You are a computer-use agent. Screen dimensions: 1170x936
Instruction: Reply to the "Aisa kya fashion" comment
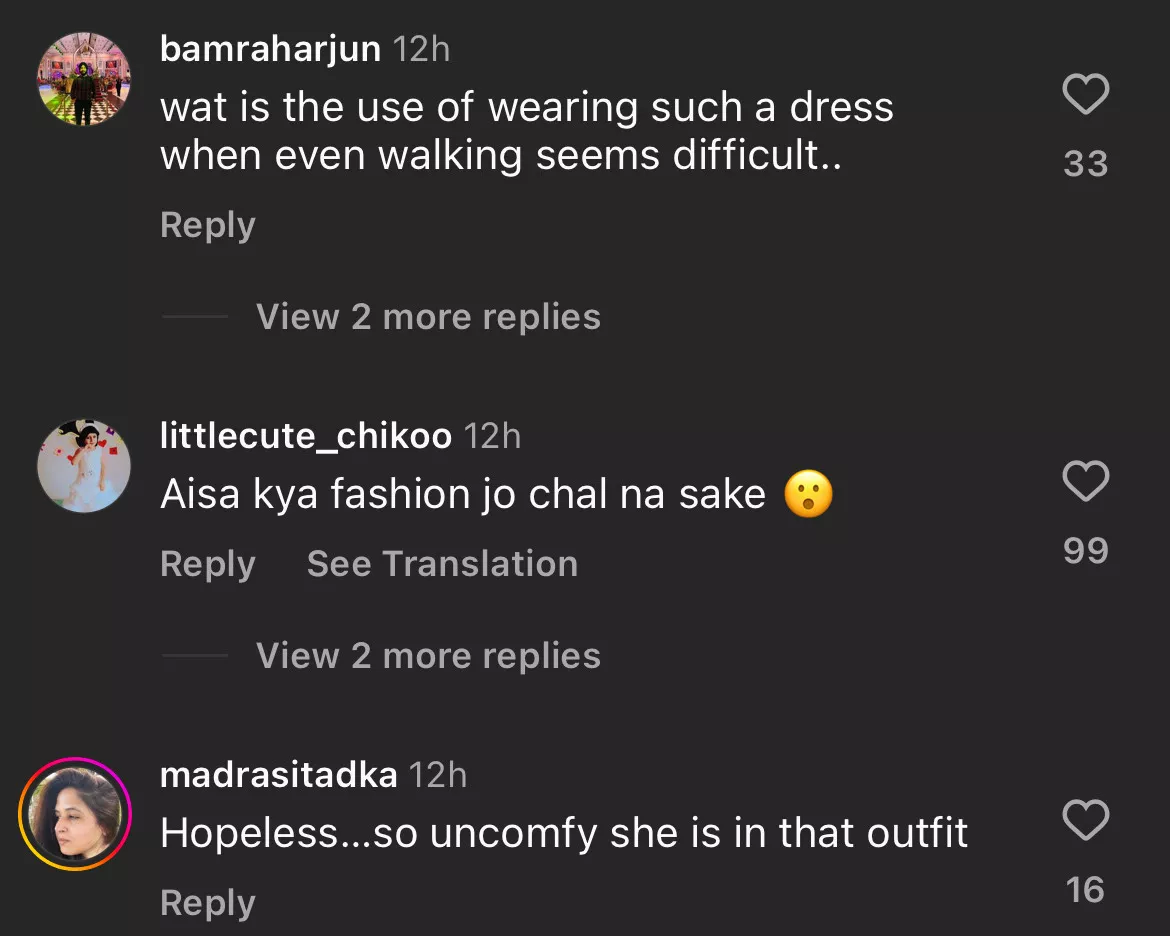click(207, 564)
